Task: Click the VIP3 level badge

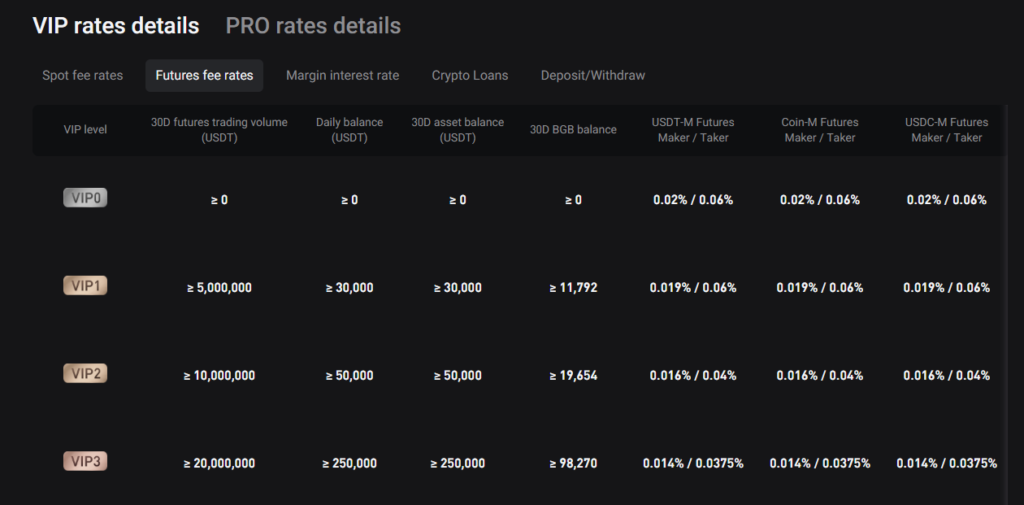Action: tap(85, 462)
